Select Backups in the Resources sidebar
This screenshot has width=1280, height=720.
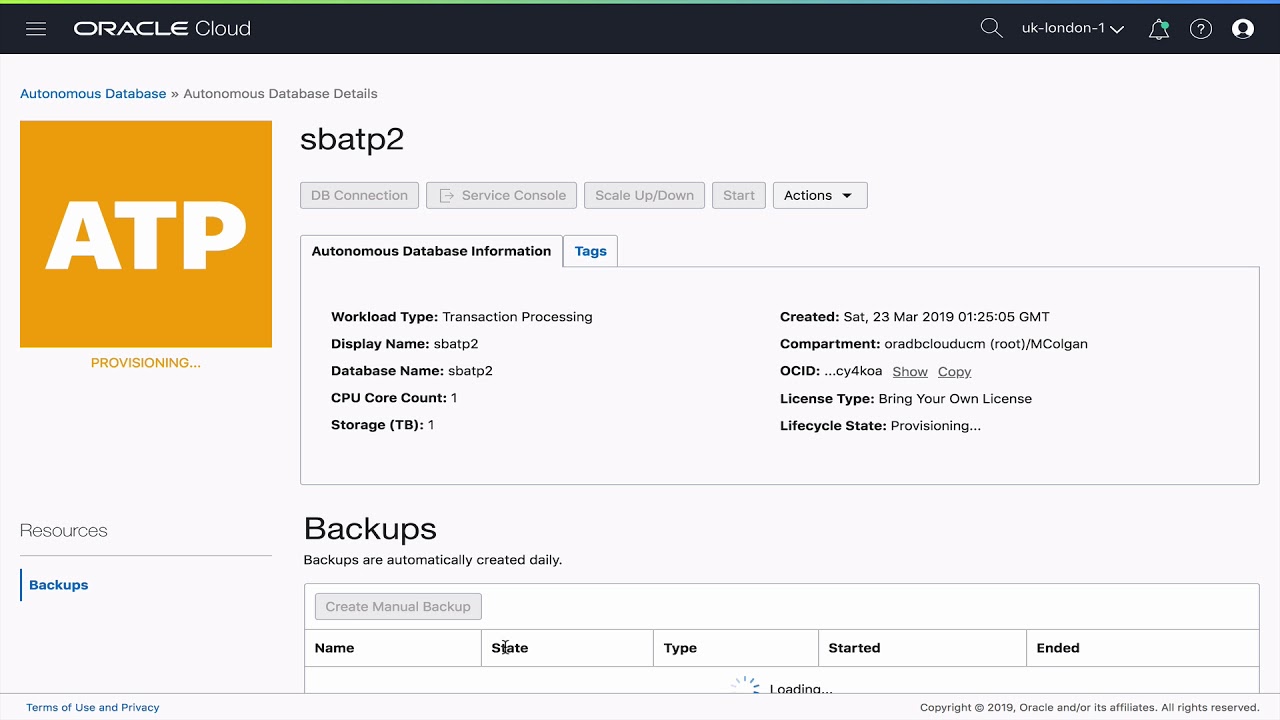(x=58, y=585)
